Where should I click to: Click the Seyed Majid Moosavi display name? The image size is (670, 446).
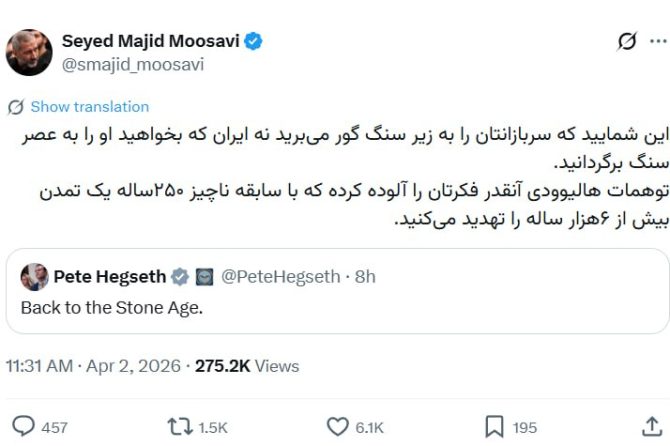pos(151,41)
